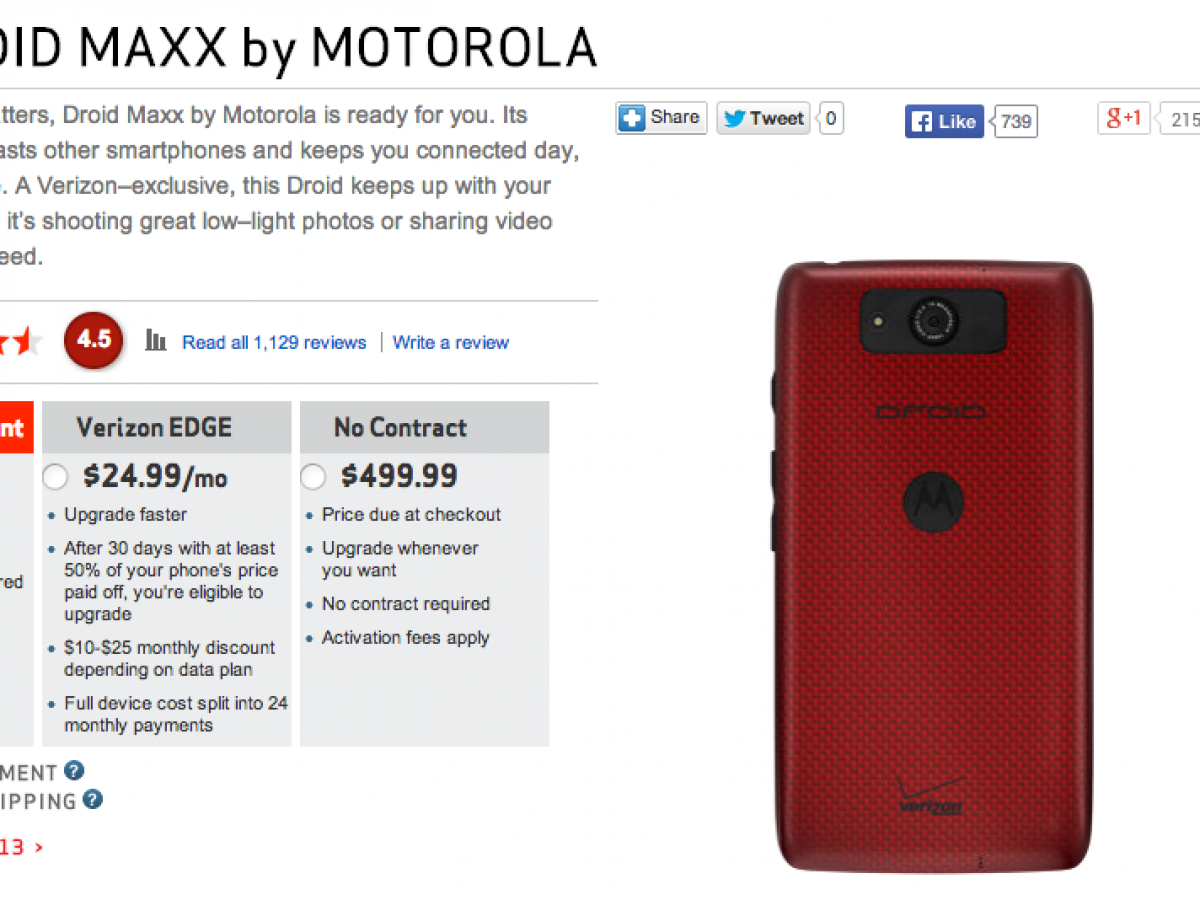The height and width of the screenshot is (900, 1200).
Task: Select the No Contract $499.99 option
Action: [313, 477]
